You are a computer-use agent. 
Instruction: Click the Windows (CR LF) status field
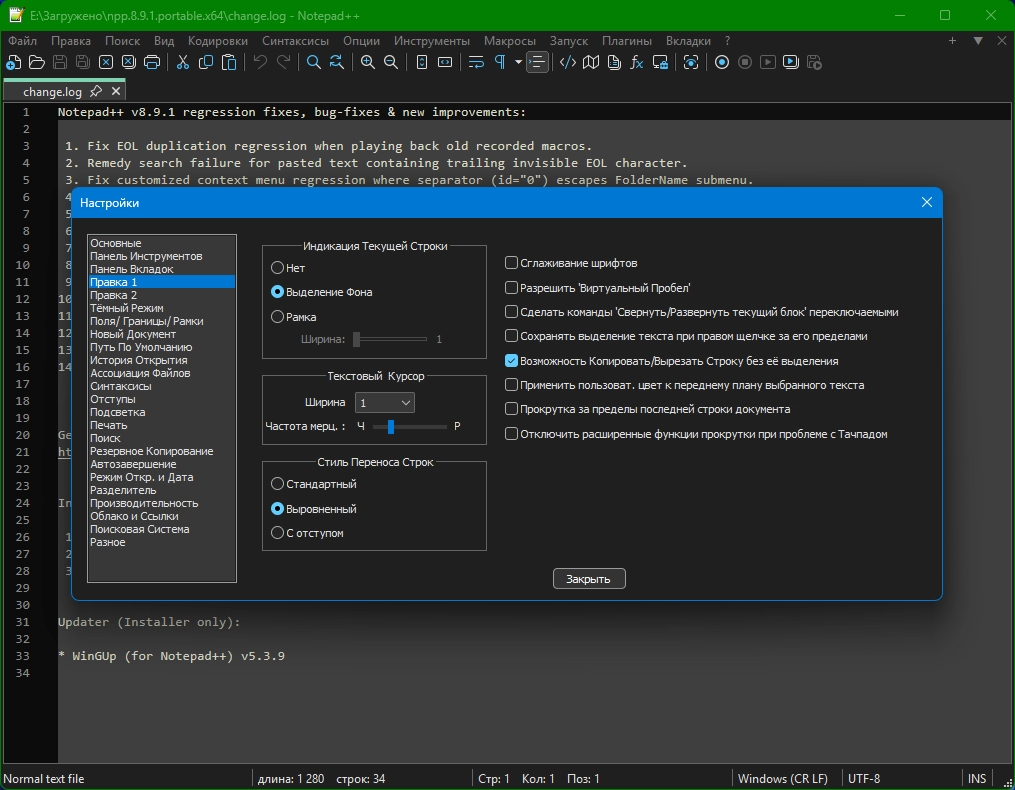pos(782,779)
